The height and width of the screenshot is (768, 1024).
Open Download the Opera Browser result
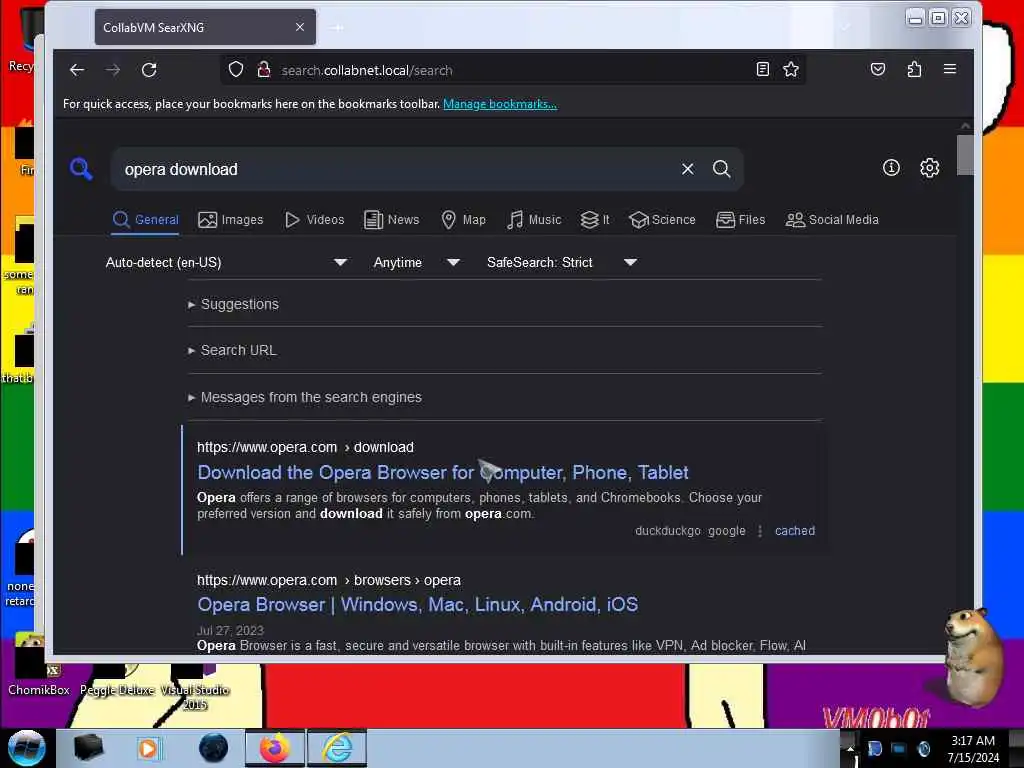click(443, 472)
